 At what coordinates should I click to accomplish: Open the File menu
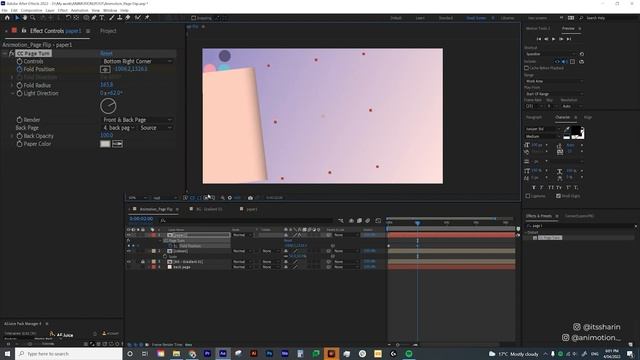[x=4, y=10]
